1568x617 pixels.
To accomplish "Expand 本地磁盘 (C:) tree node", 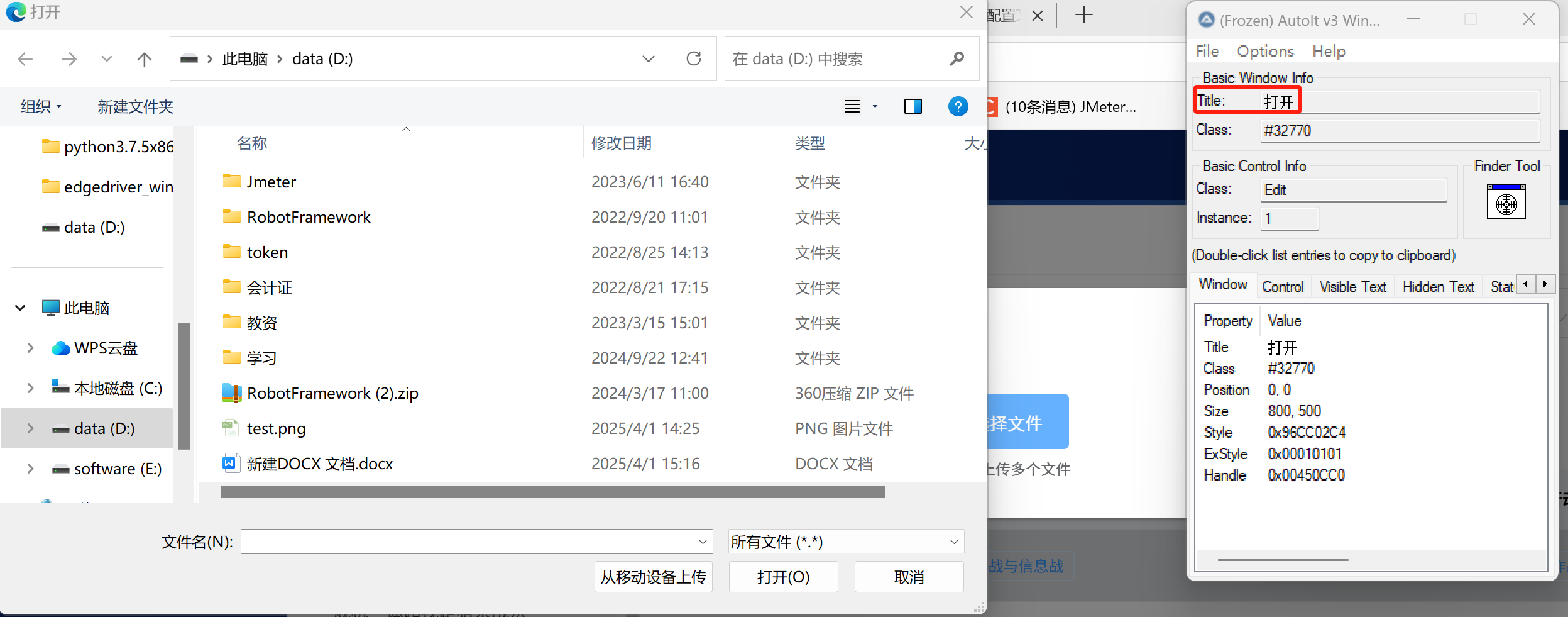I will pos(30,388).
